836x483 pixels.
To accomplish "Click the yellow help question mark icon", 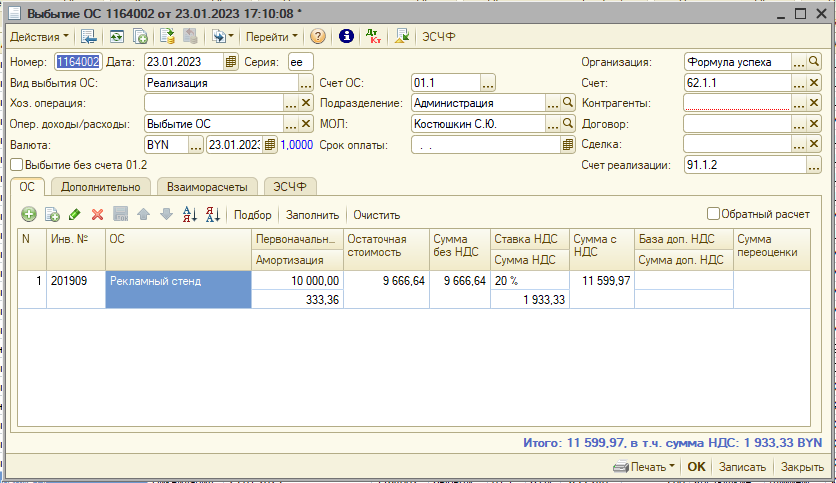I will click(x=318, y=36).
